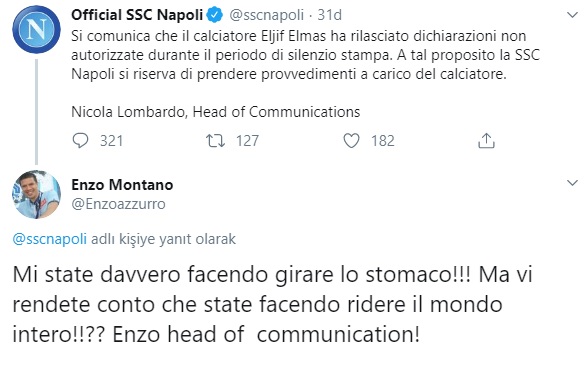View the 321 replies count
This screenshot has height=366, width=587.
[x=112, y=141]
